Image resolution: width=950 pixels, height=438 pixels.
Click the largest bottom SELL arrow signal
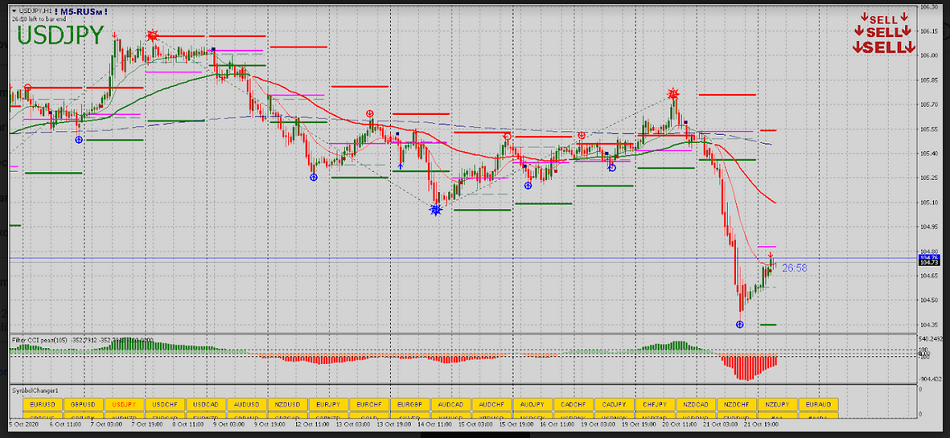884,47
